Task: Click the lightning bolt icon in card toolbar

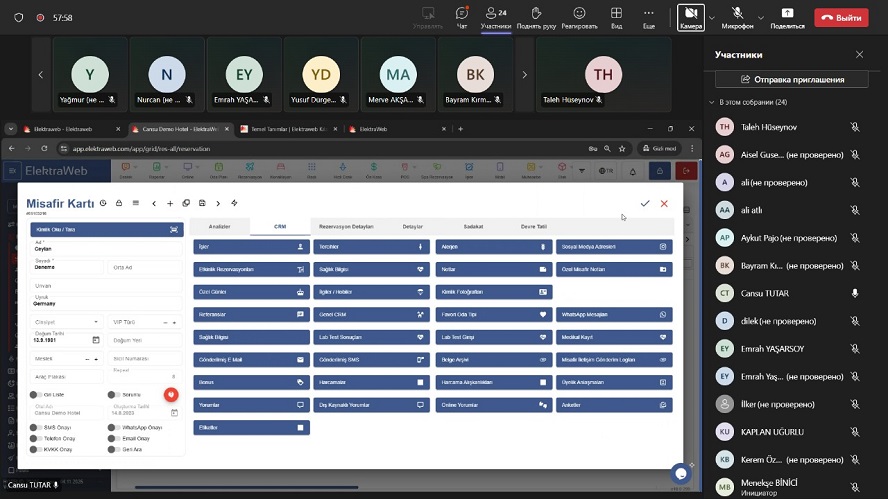Action: [234, 204]
